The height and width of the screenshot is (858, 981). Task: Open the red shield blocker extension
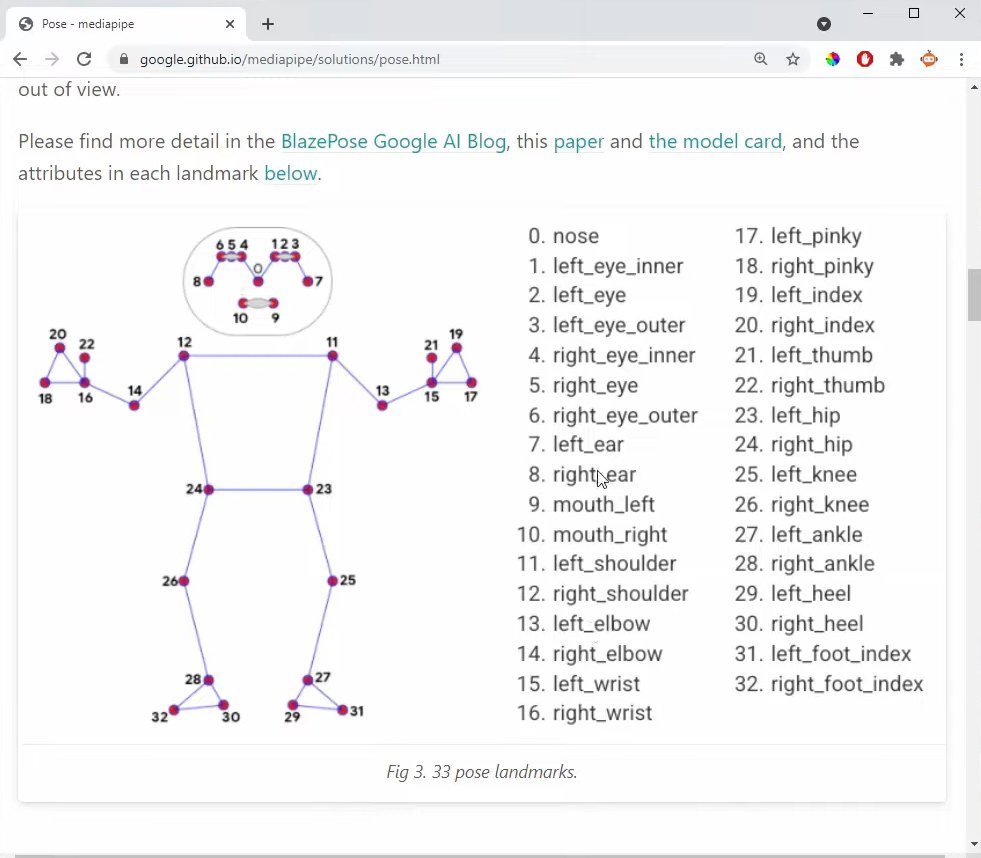point(865,59)
